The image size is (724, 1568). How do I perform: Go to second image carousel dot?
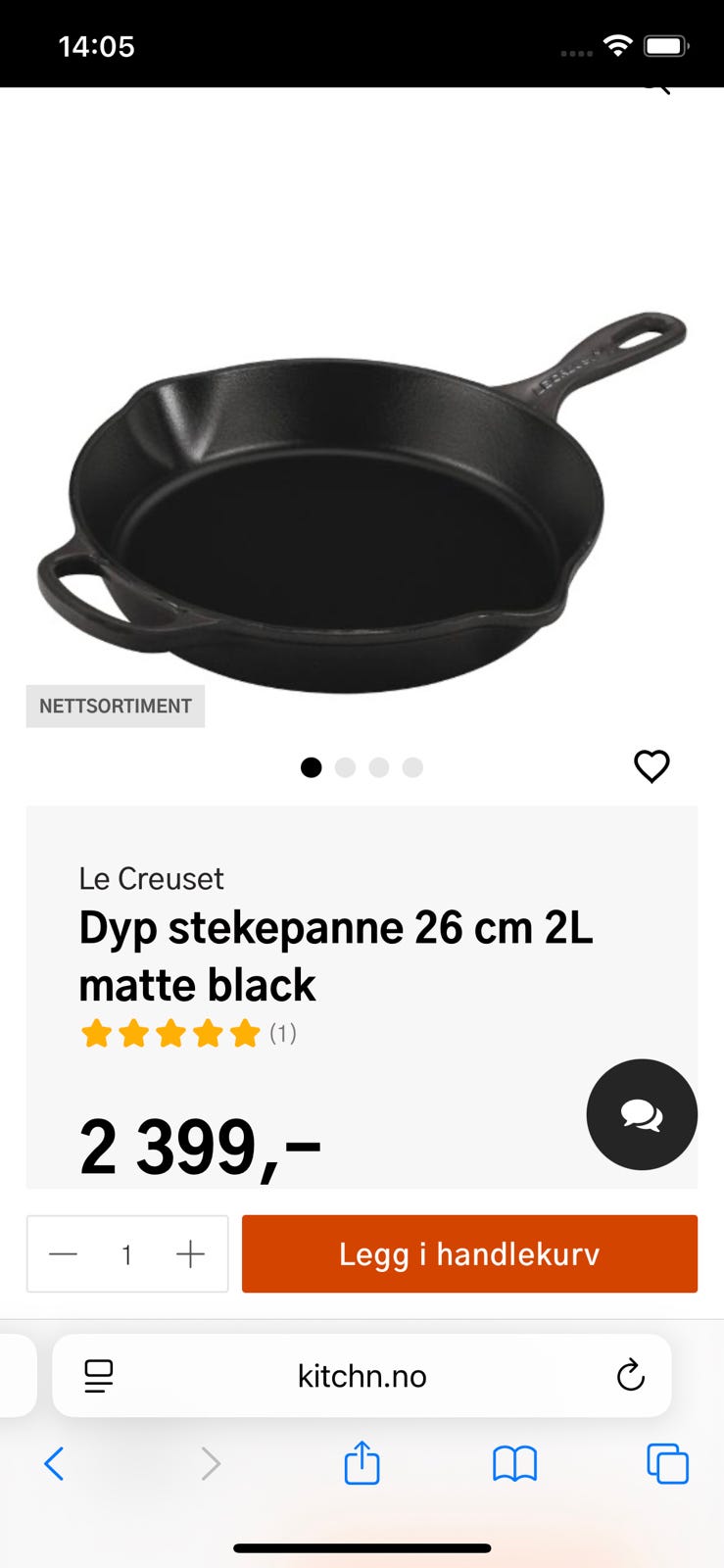(x=345, y=767)
